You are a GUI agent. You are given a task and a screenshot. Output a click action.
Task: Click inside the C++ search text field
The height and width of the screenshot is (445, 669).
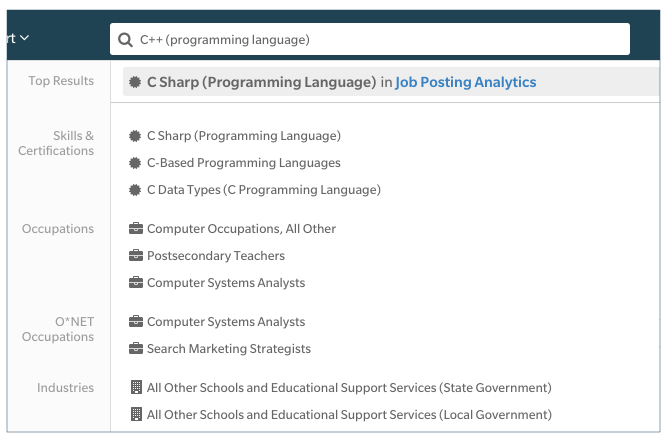(370, 39)
